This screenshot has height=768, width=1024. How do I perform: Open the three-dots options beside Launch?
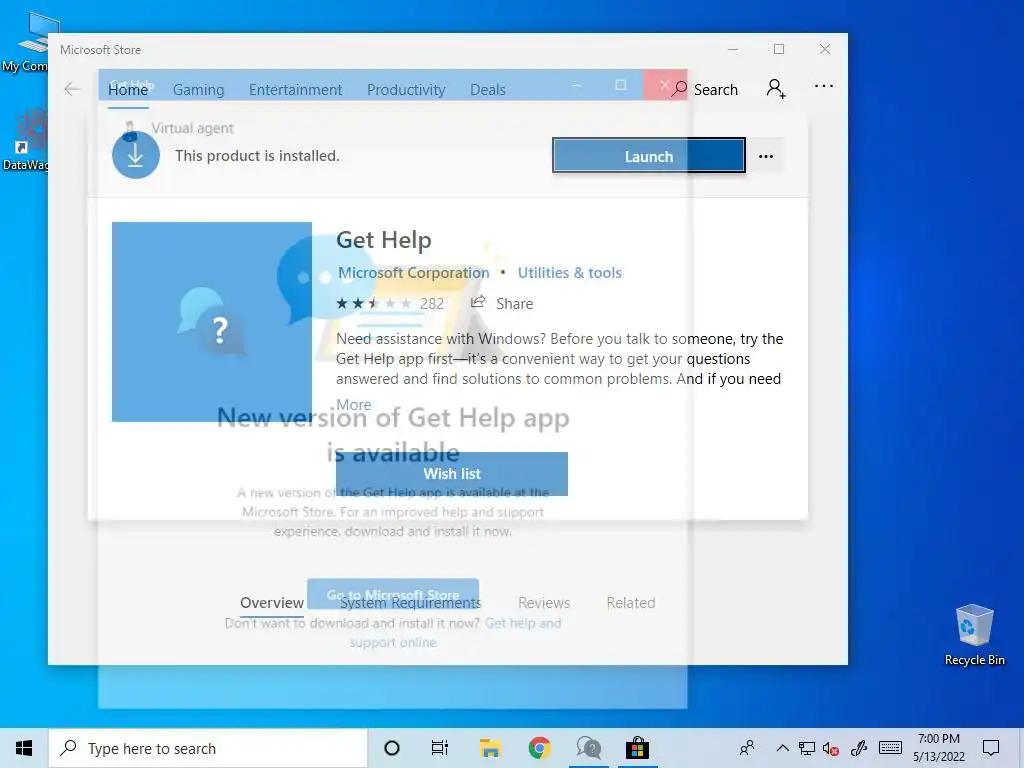click(765, 156)
